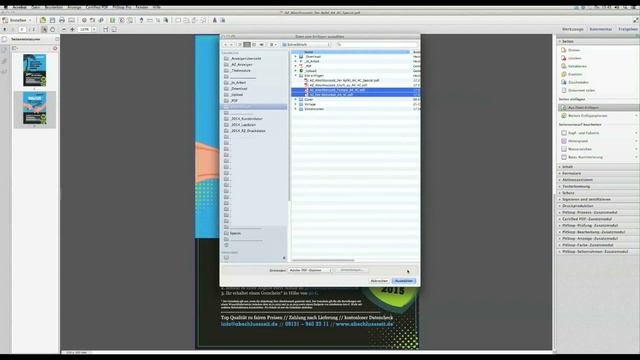Switch to list view in the file dialog
640x360 pixels.
pyautogui.click(x=247, y=44)
